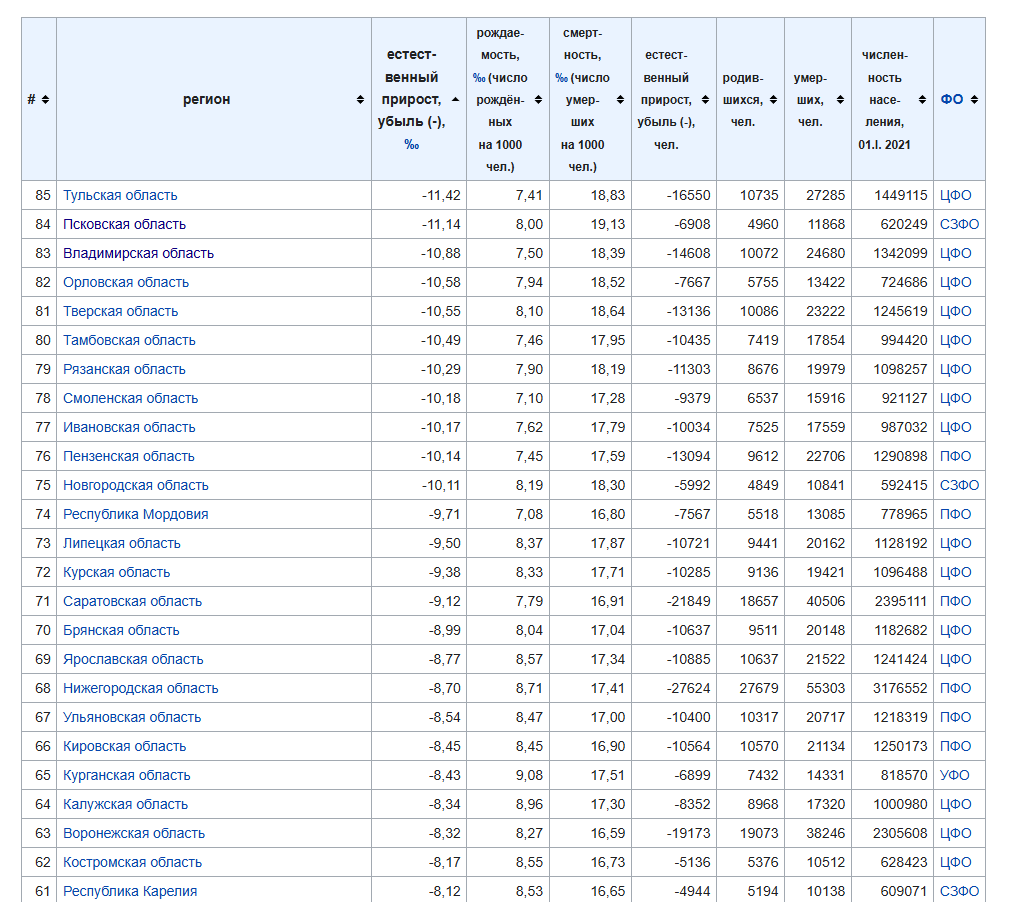
Task: Sort table by the ФО column arrows
Action: [x=974, y=99]
